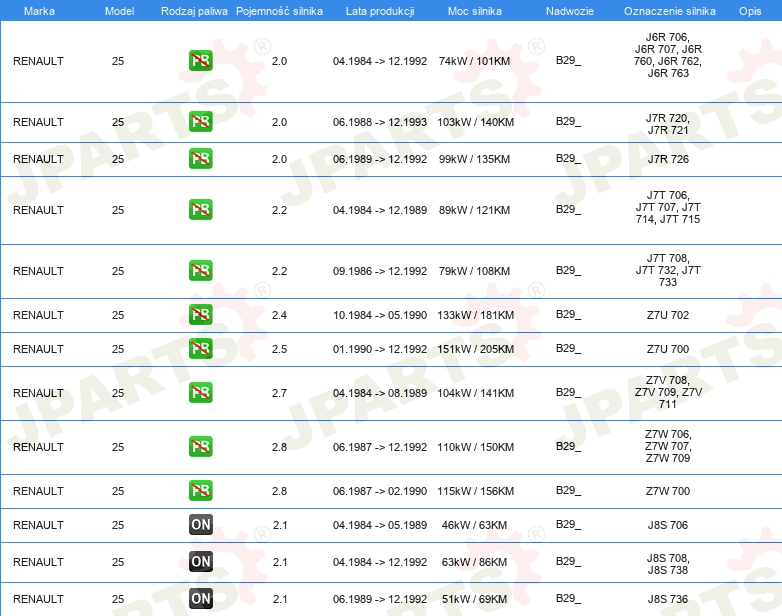Click petrol fuel icon in J7R 726 row
This screenshot has height=616, width=782.
[200, 159]
